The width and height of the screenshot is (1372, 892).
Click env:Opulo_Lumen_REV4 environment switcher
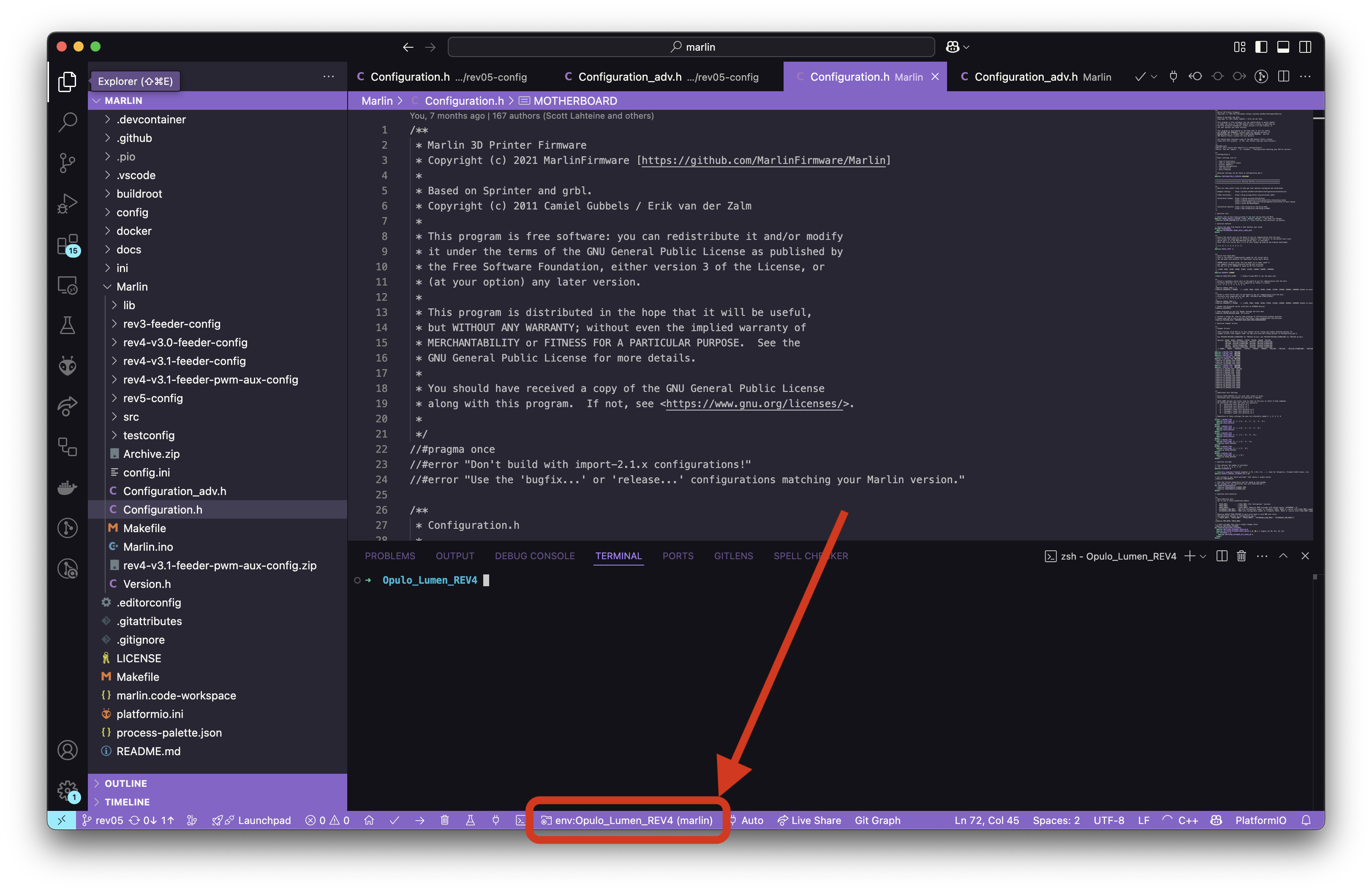click(626, 820)
